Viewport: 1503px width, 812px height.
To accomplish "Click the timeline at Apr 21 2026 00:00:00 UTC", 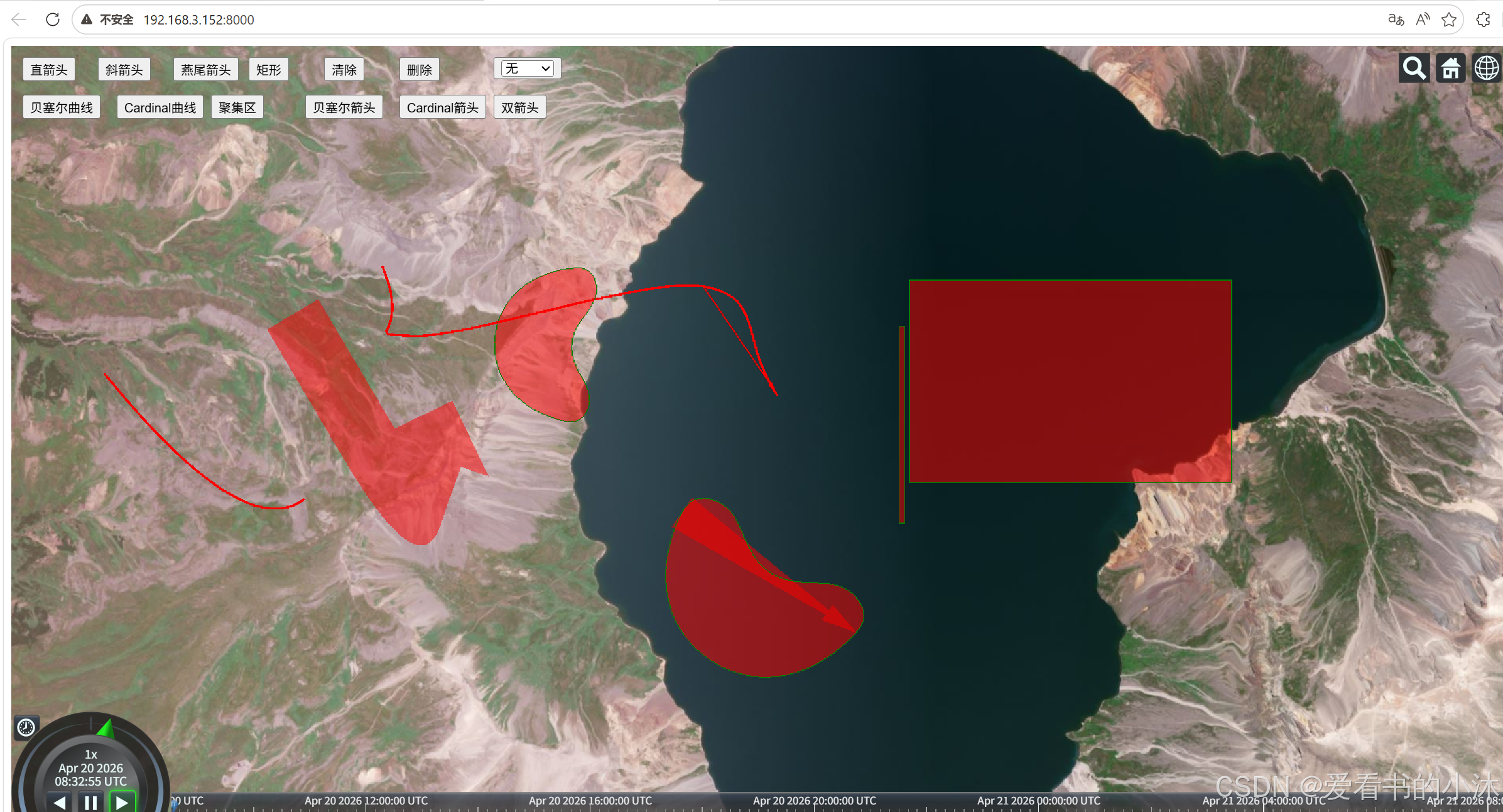I will click(x=1039, y=801).
